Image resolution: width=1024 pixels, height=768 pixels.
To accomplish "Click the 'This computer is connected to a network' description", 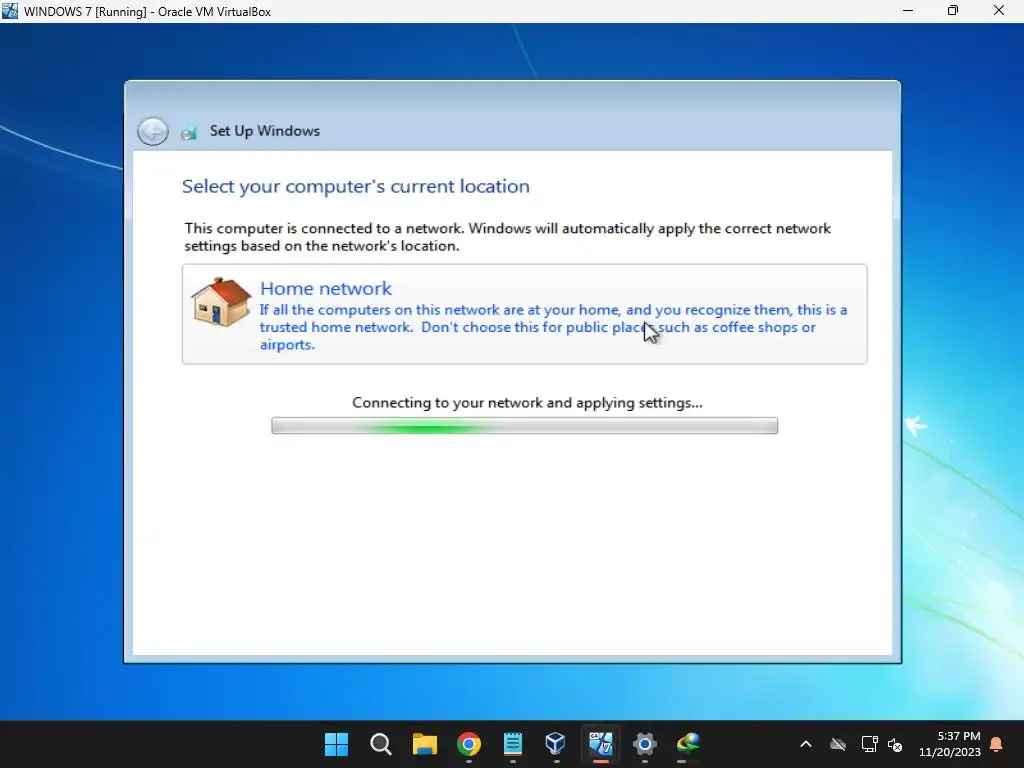I will pyautogui.click(x=507, y=237).
